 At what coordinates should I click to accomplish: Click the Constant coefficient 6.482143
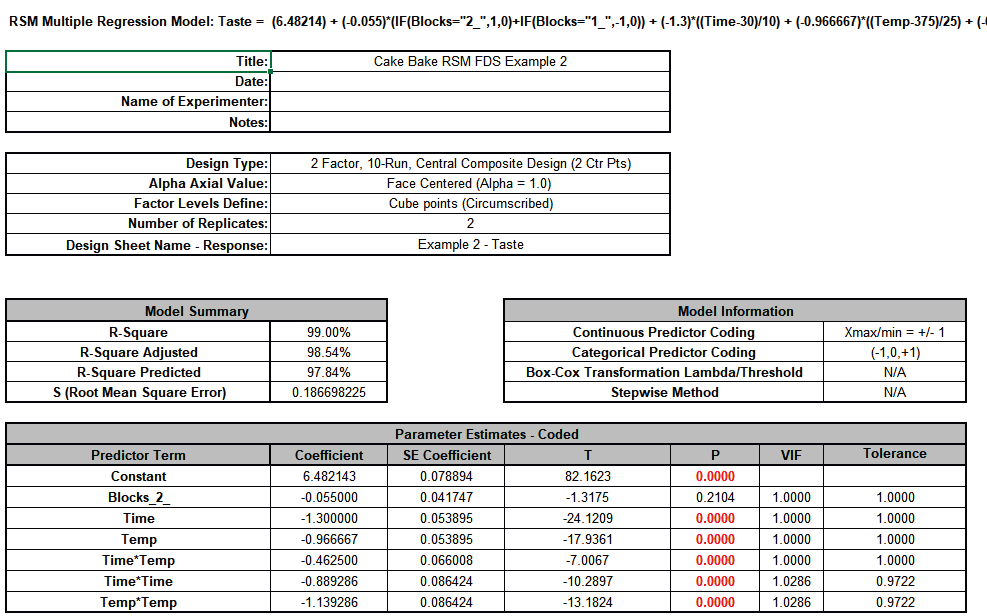[x=328, y=476]
